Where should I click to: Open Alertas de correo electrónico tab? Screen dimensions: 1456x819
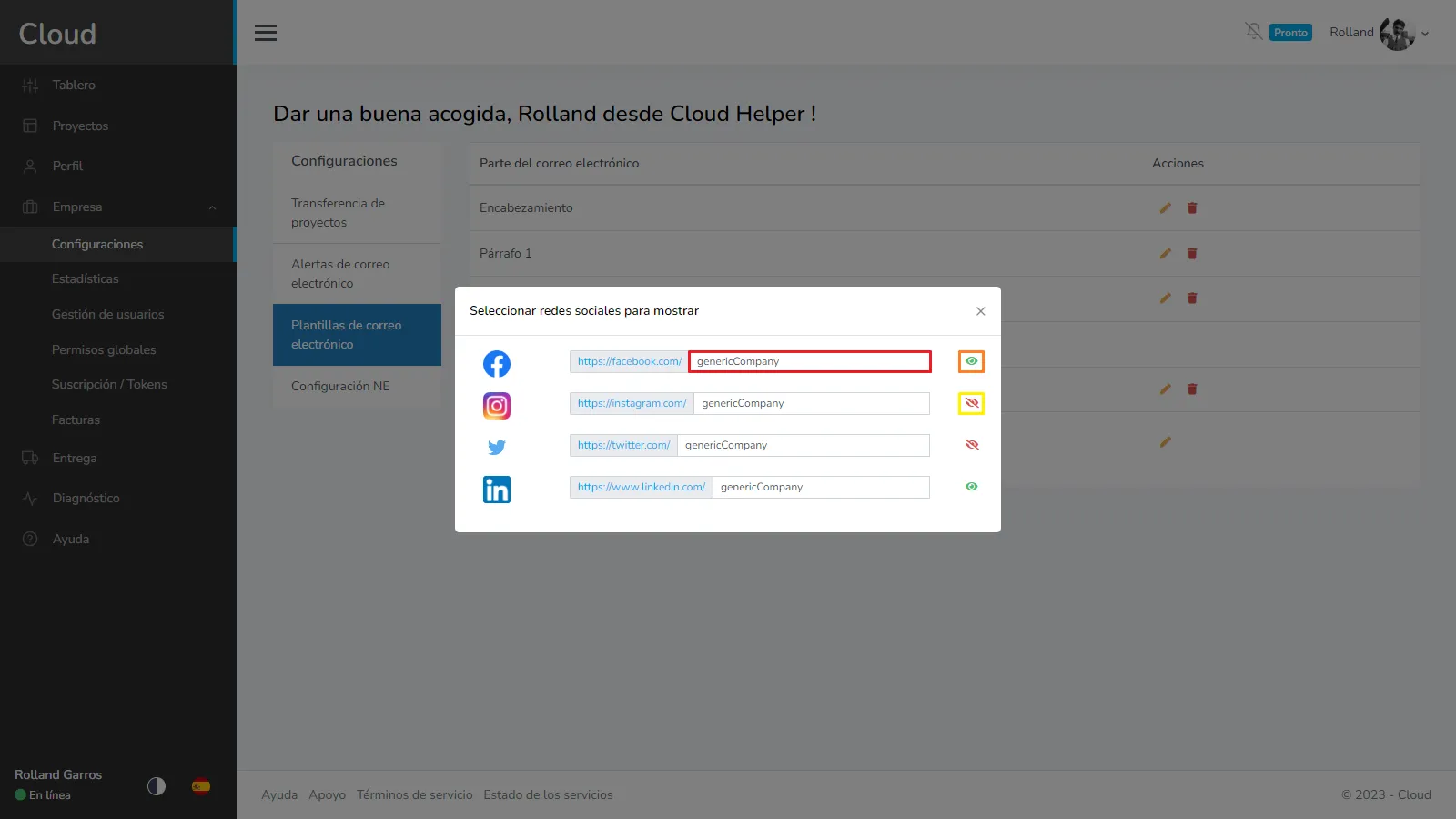coord(357,274)
